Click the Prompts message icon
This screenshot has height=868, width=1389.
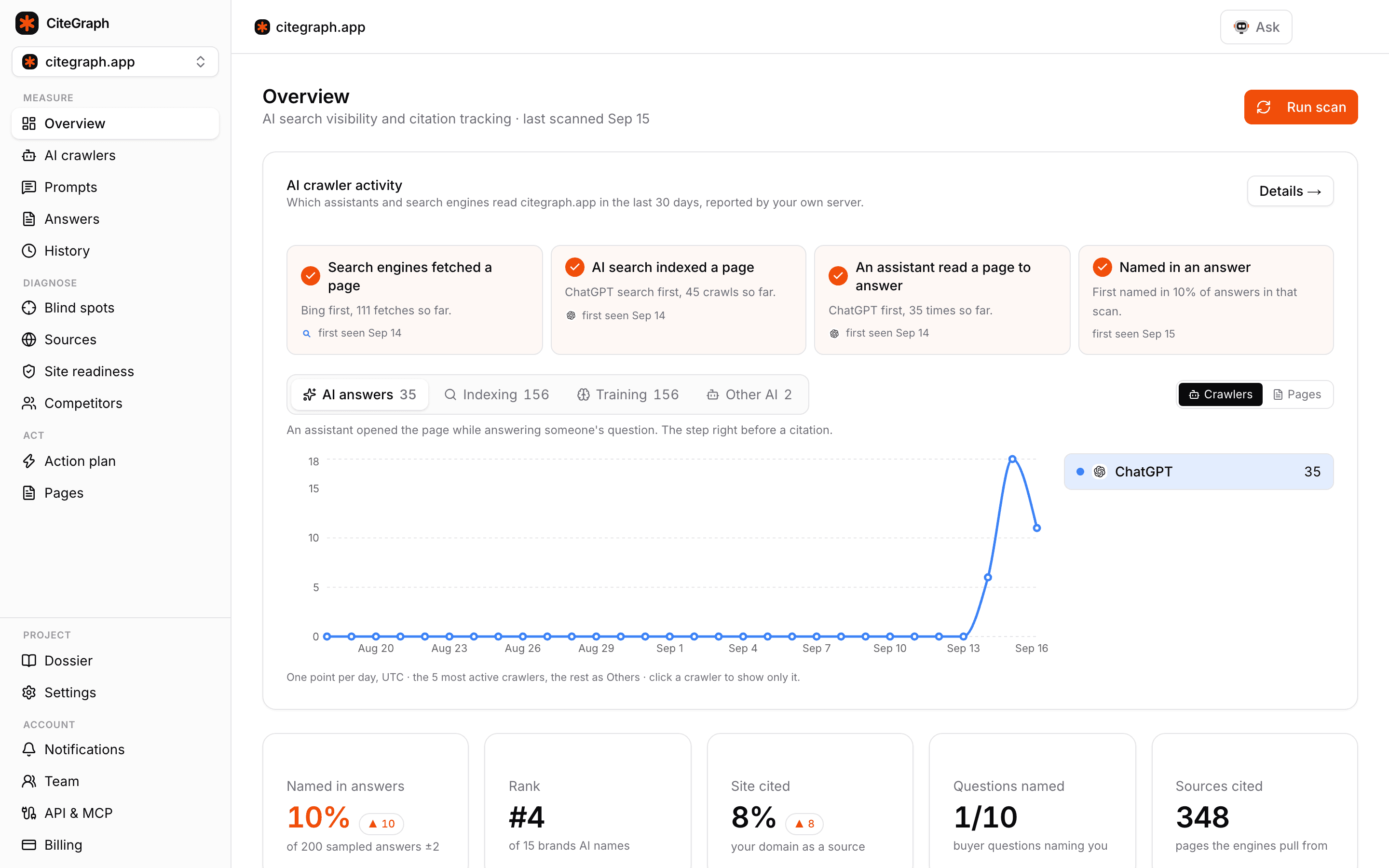pos(29,187)
